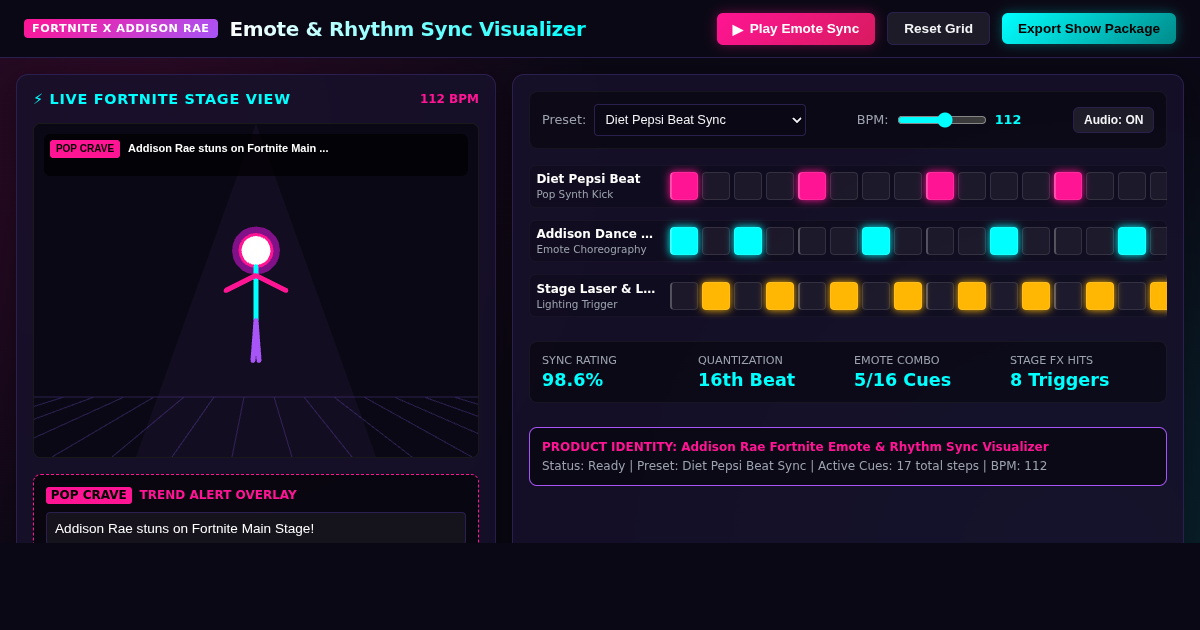Viewport: 1200px width, 630px height.
Task: Toggle step 13 of Diet Pepsi Beat track
Action: (1068, 186)
